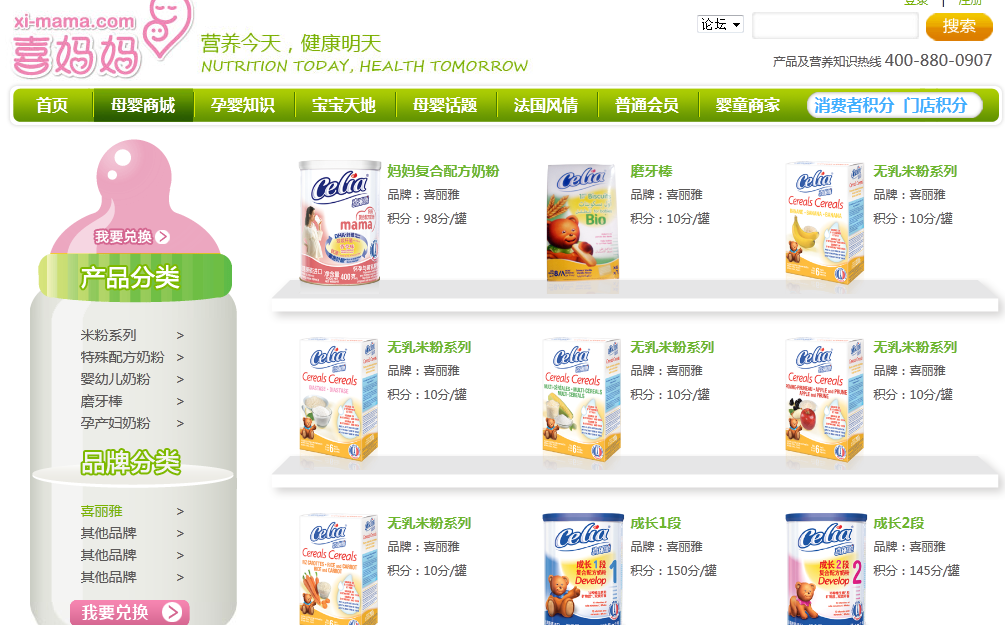Click the 喜妈妈 xi-mama.com logo

pyautogui.click(x=103, y=38)
